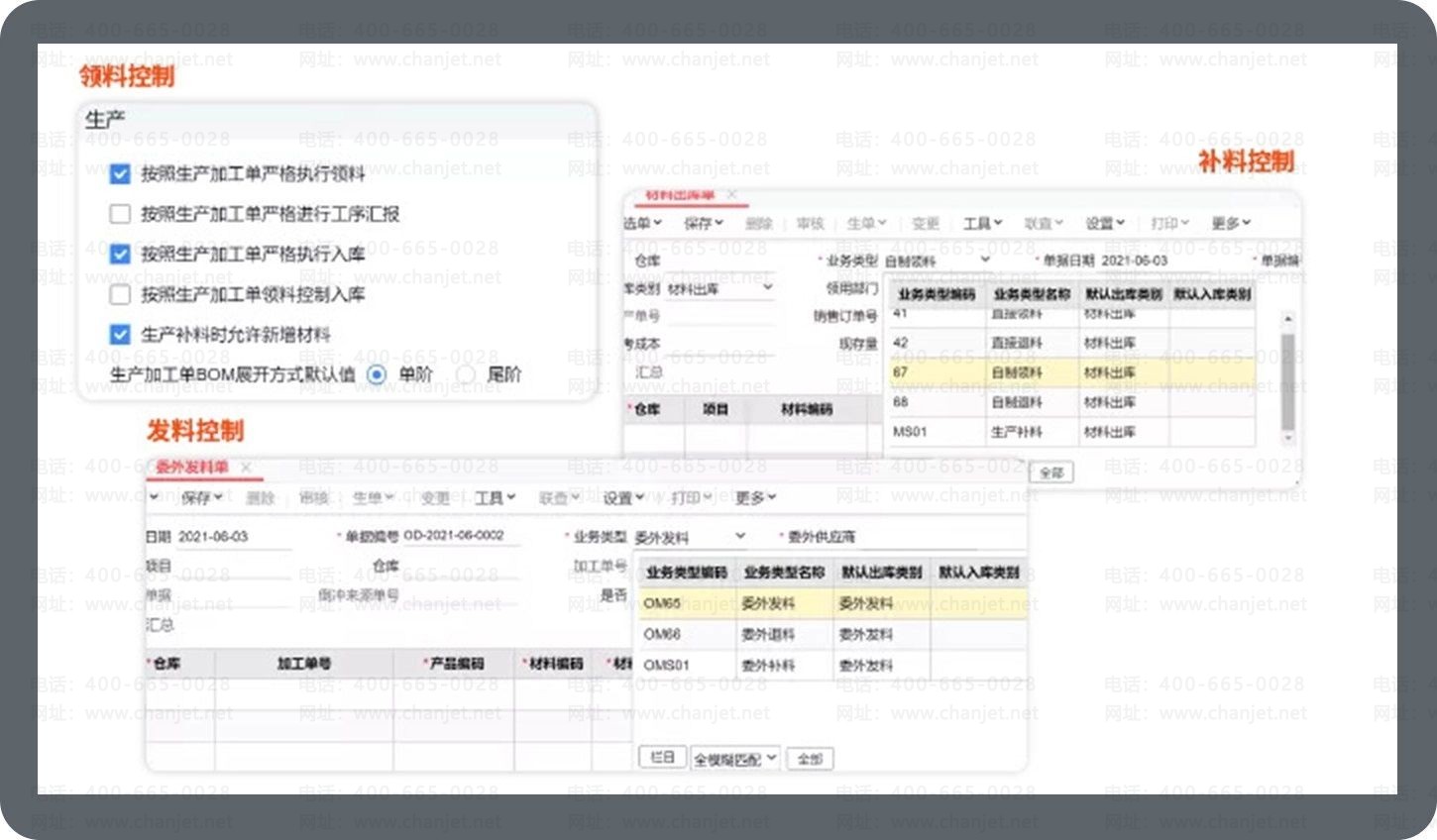This screenshot has height=840, width=1437.
Task: Click 全部 button beside 全模糊匹配
Action: pos(810,759)
